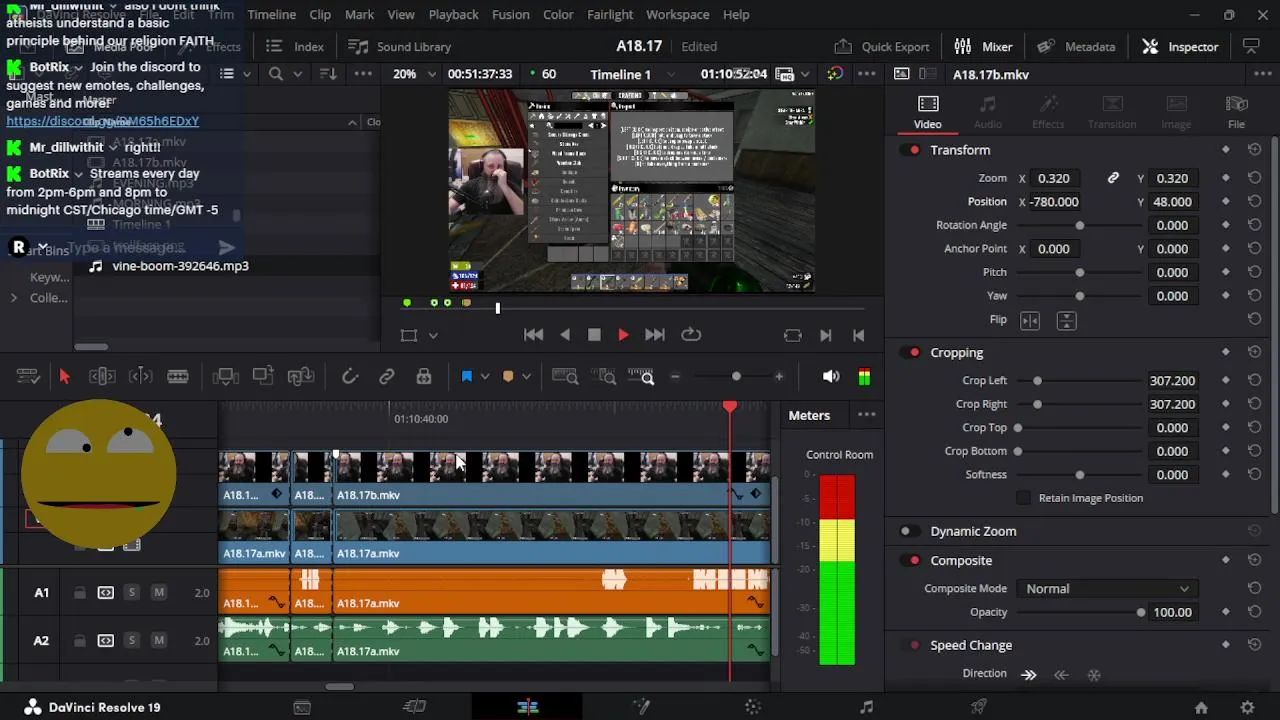Image resolution: width=1280 pixels, height=720 pixels.
Task: Choose the Blade Edit Mode tool
Action: tap(178, 377)
